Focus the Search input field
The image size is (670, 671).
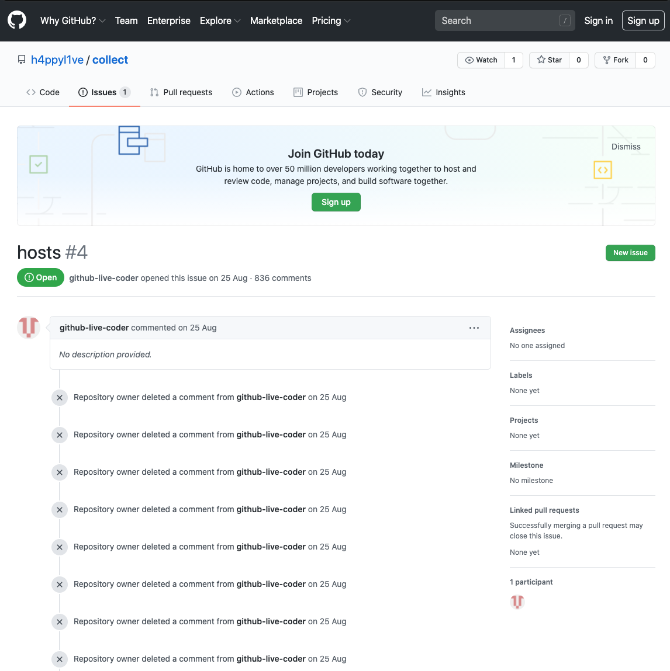coord(505,21)
